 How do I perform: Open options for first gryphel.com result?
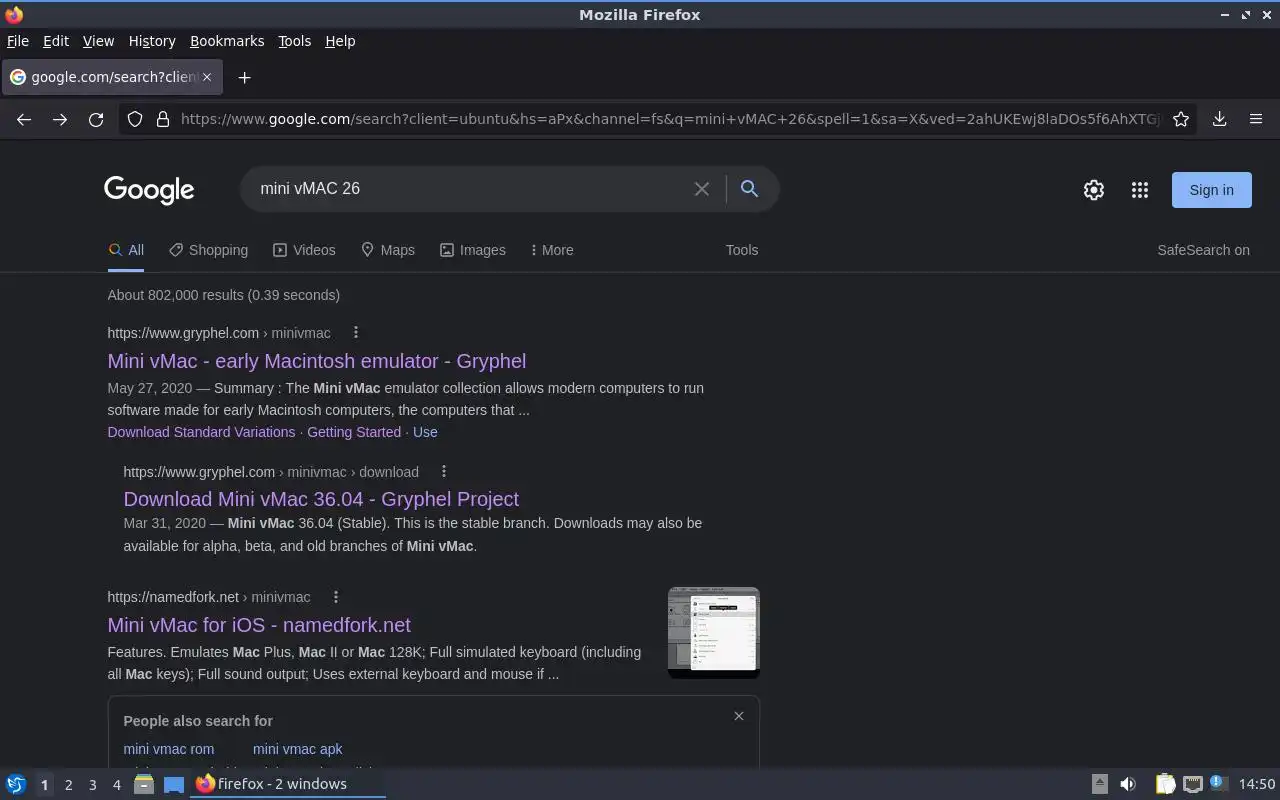pos(355,333)
